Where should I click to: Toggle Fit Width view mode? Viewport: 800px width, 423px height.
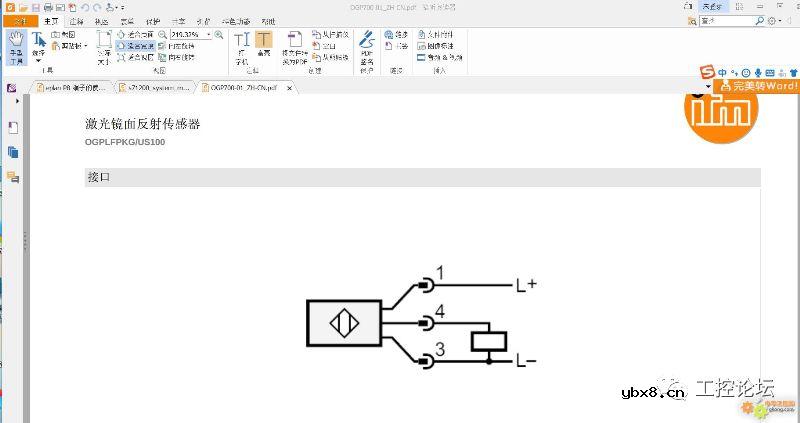point(135,45)
